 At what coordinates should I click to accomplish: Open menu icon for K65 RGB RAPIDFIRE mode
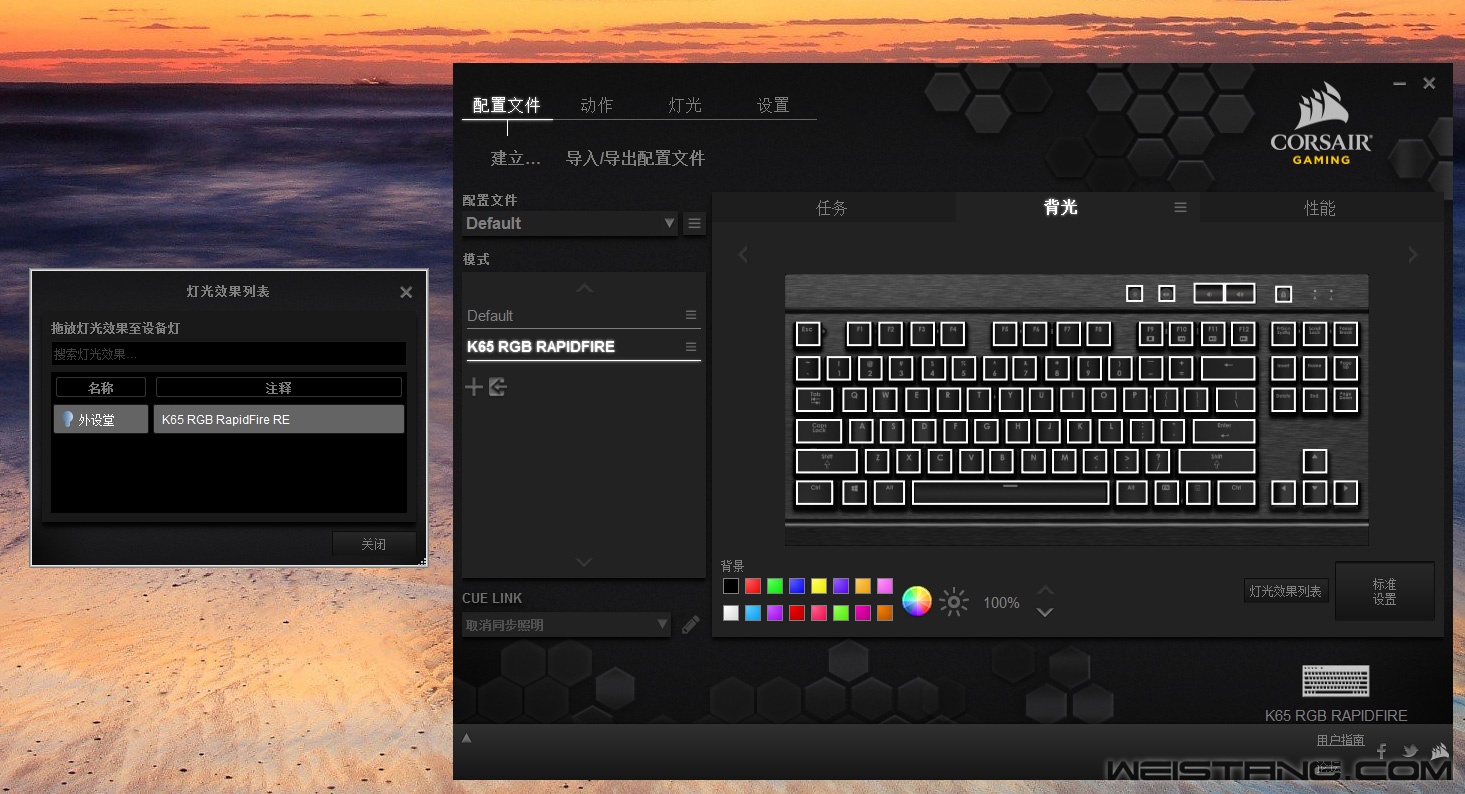691,347
